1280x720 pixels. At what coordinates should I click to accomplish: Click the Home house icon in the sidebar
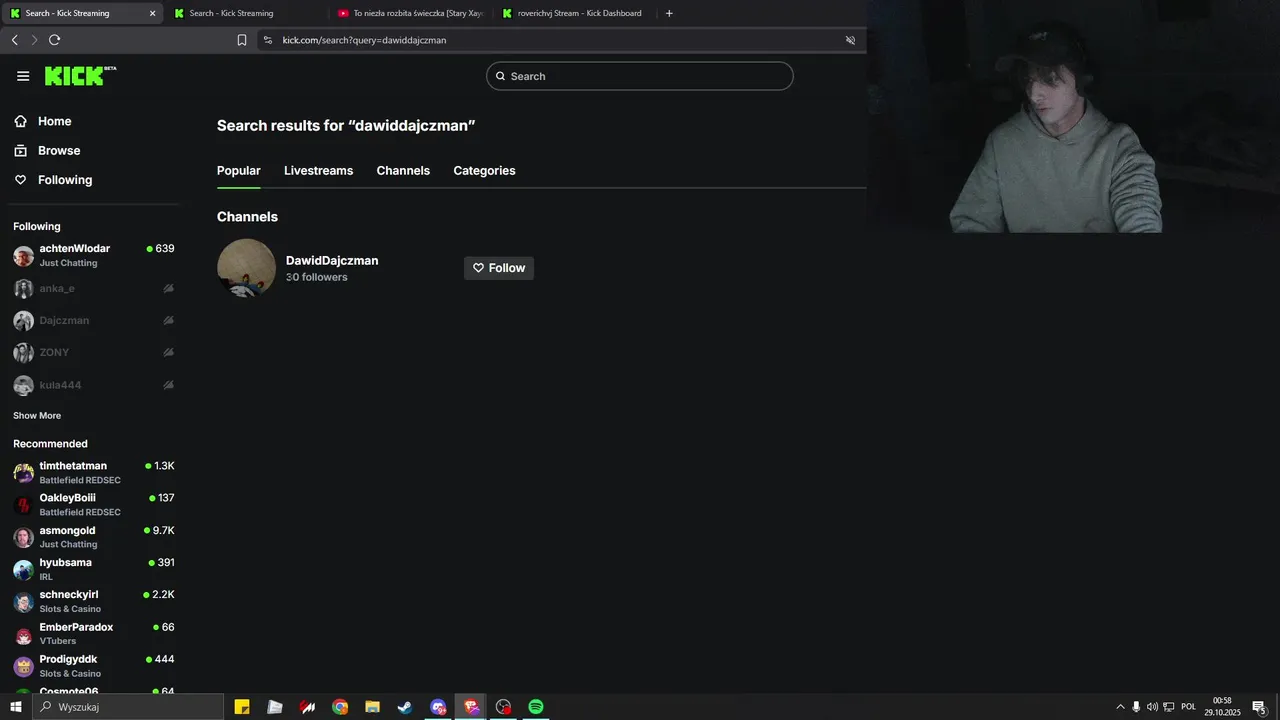click(20, 121)
